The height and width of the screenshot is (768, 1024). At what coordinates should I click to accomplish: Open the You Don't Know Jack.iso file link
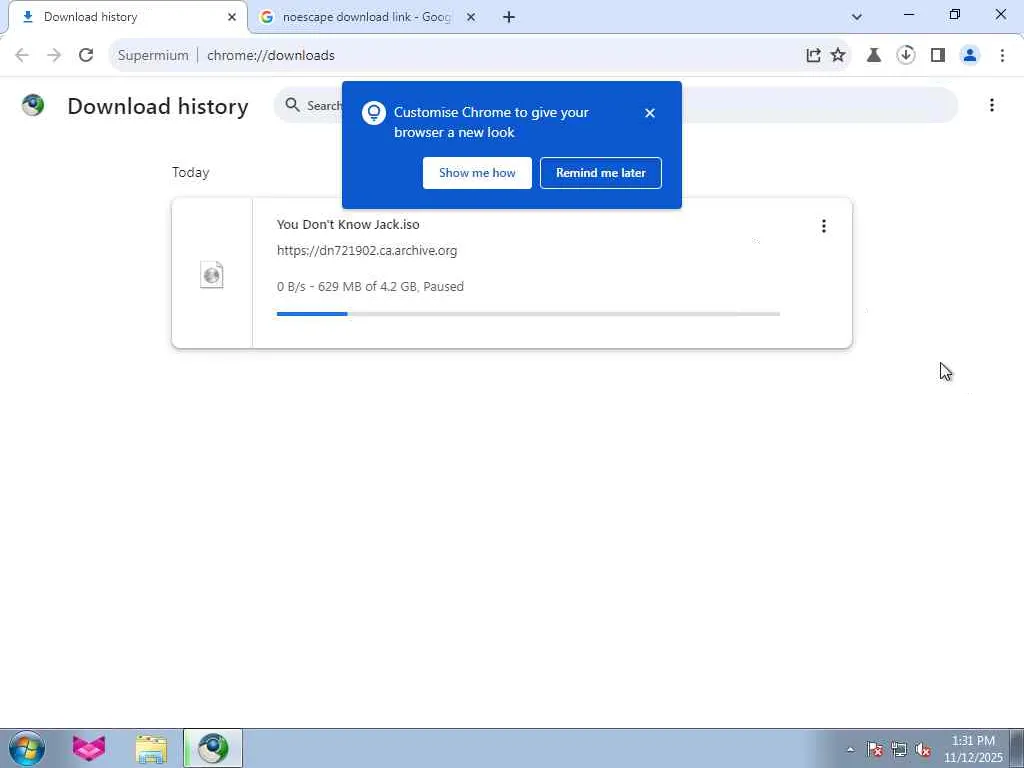tap(348, 225)
